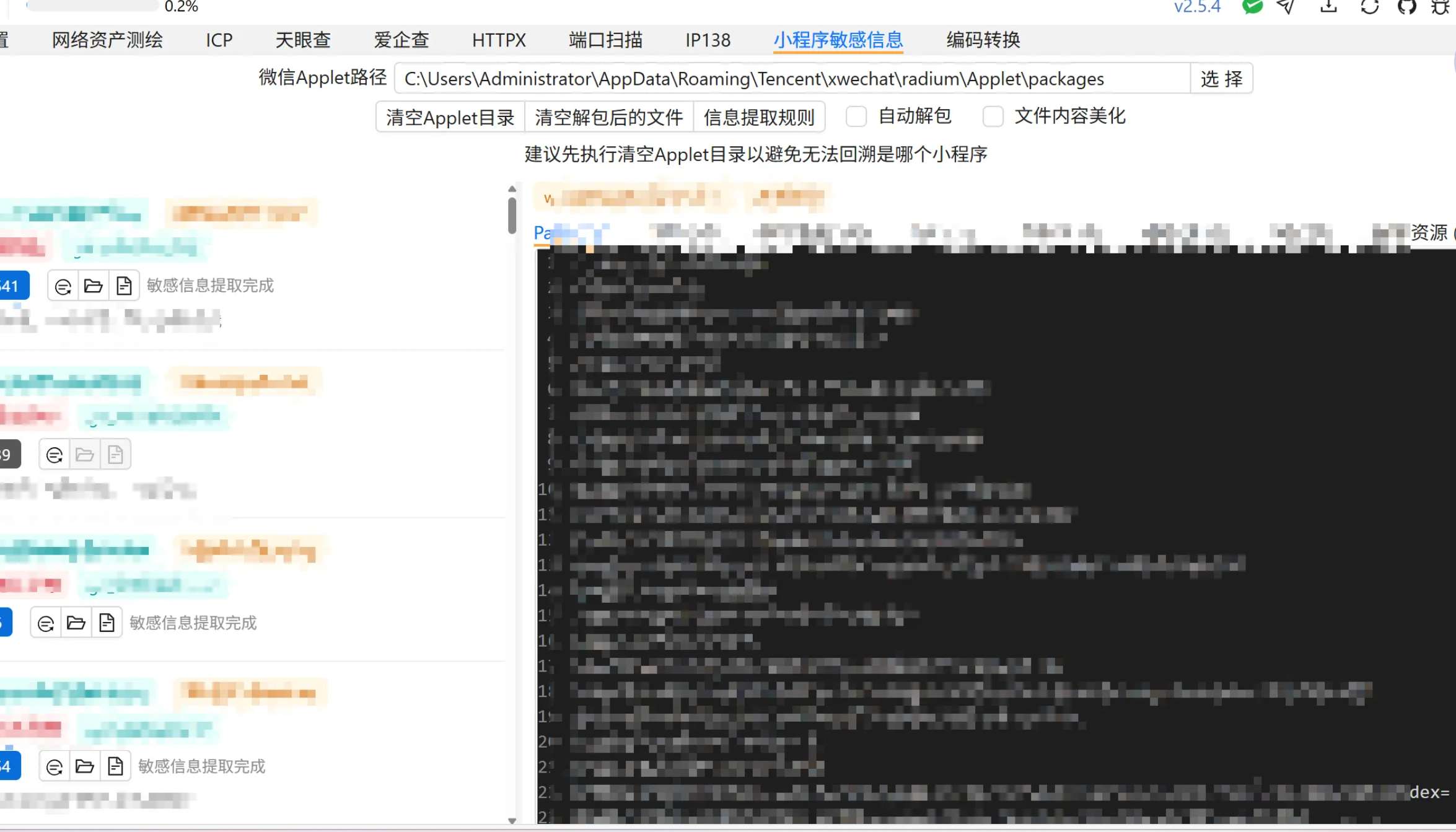The image size is (1456, 832).
Task: Switch to the 网络资产测绘 tab
Action: click(107, 40)
